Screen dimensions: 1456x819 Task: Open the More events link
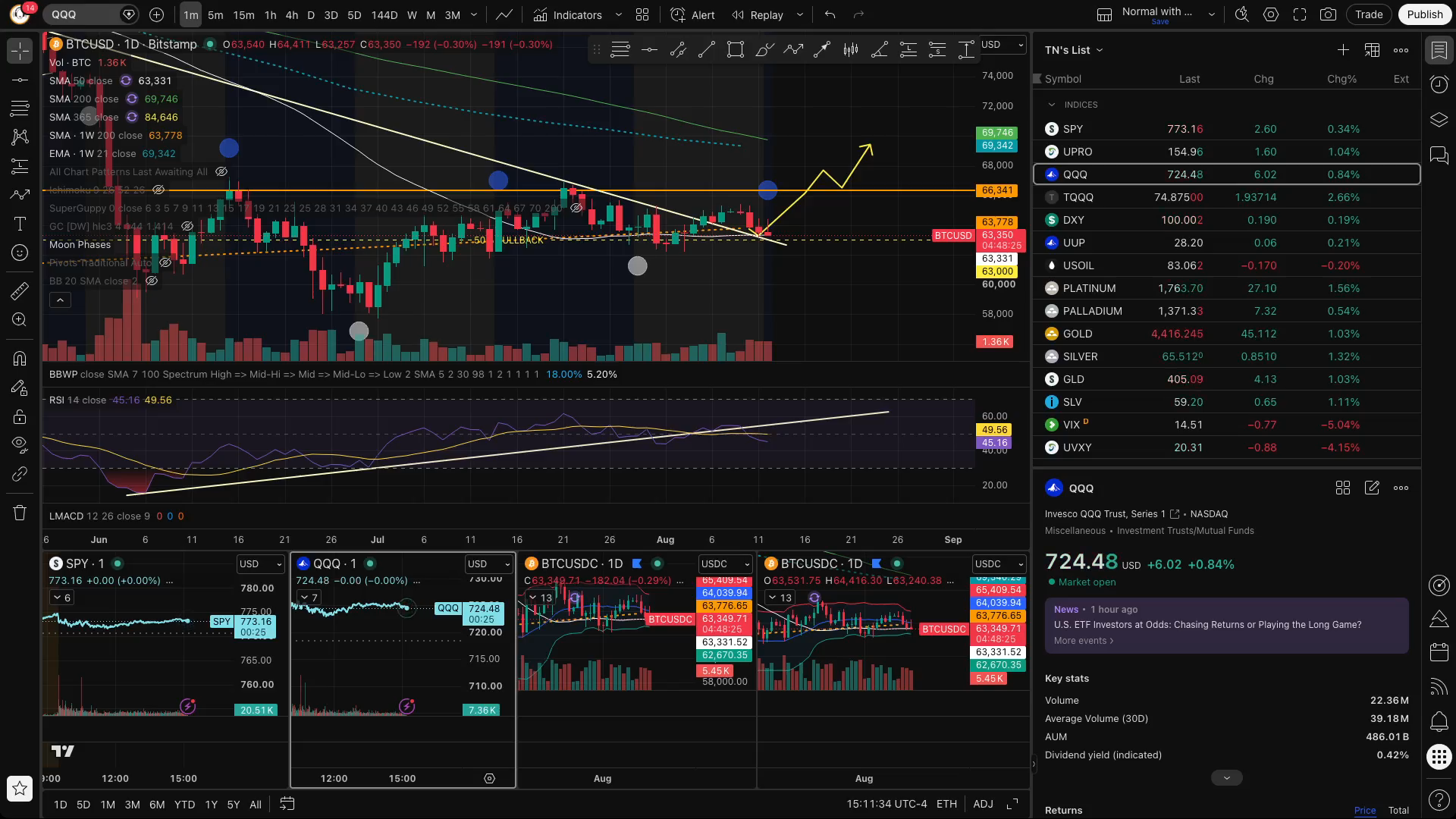click(1084, 641)
